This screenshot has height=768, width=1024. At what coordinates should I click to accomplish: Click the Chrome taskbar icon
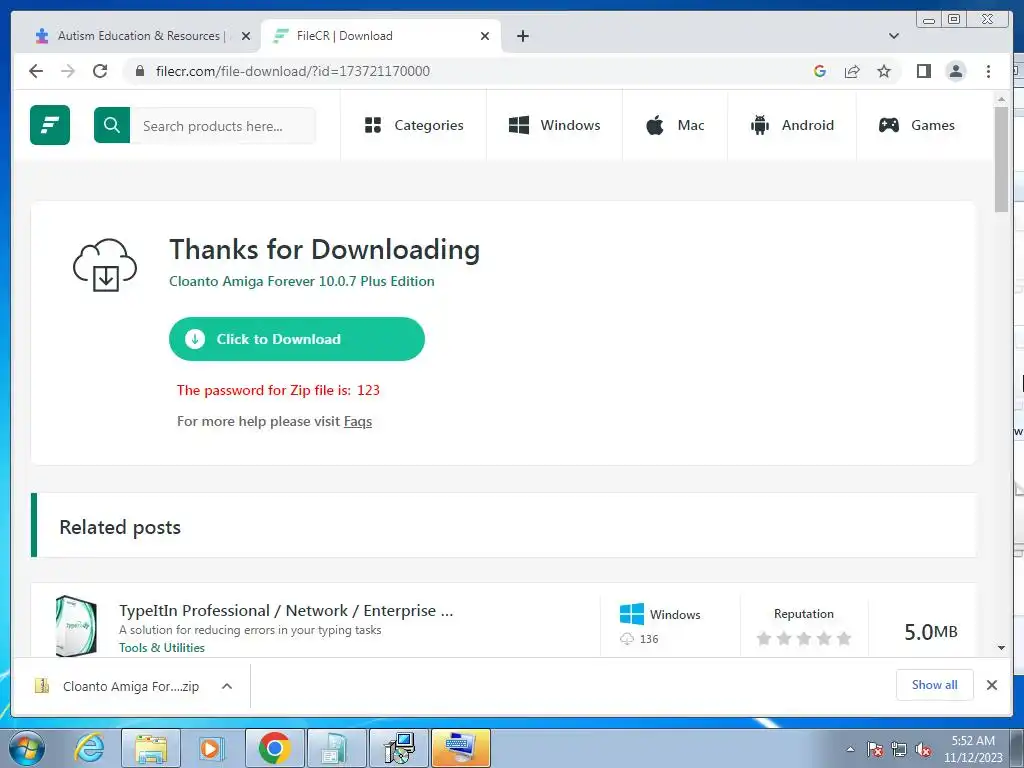pyautogui.click(x=274, y=748)
